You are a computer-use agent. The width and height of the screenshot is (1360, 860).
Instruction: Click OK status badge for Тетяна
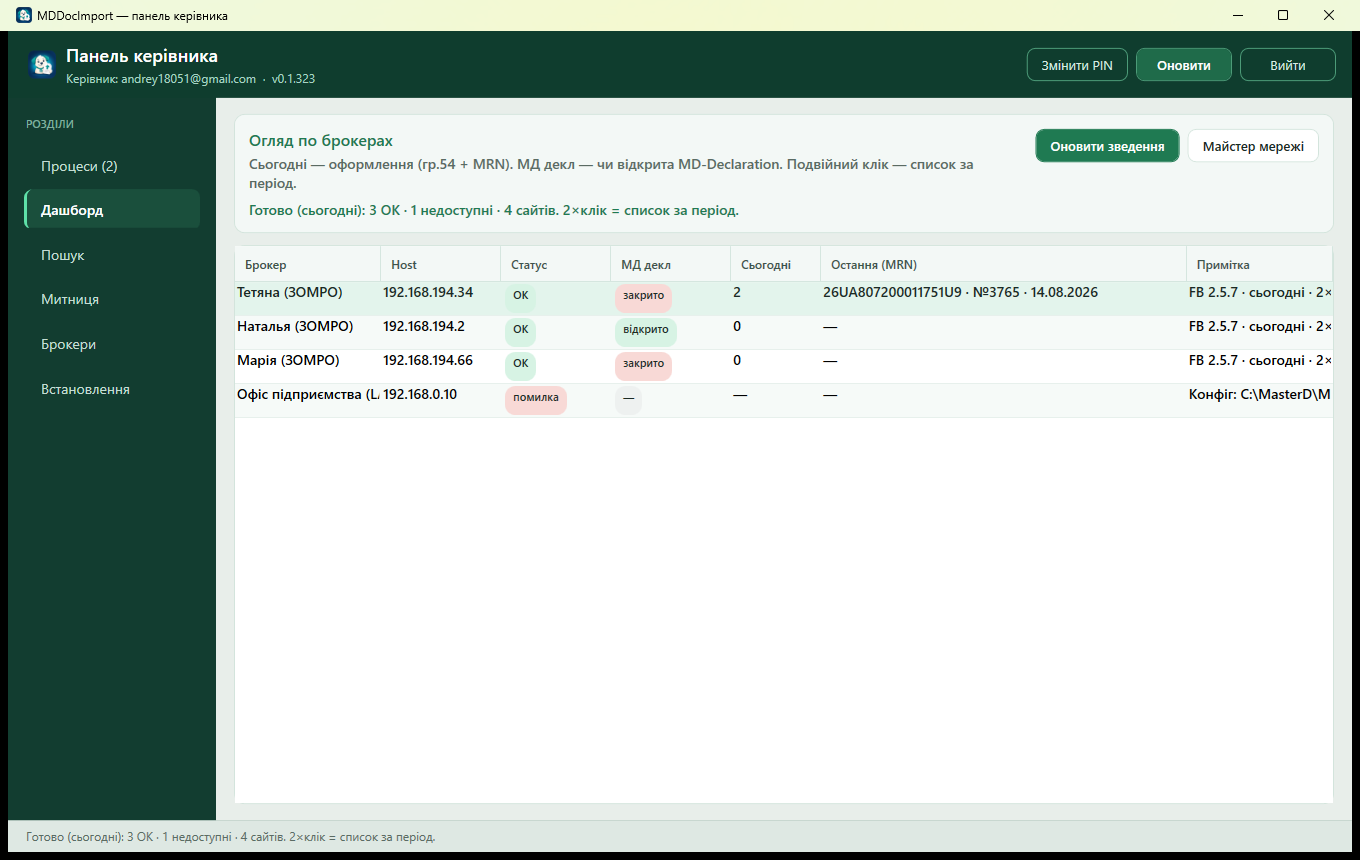[520, 296]
